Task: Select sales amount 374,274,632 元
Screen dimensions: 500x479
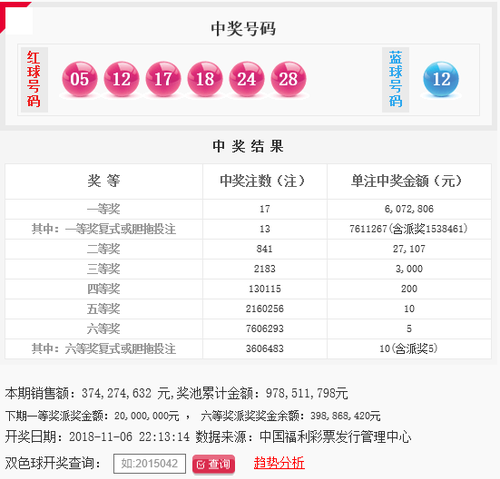Action: [126, 393]
